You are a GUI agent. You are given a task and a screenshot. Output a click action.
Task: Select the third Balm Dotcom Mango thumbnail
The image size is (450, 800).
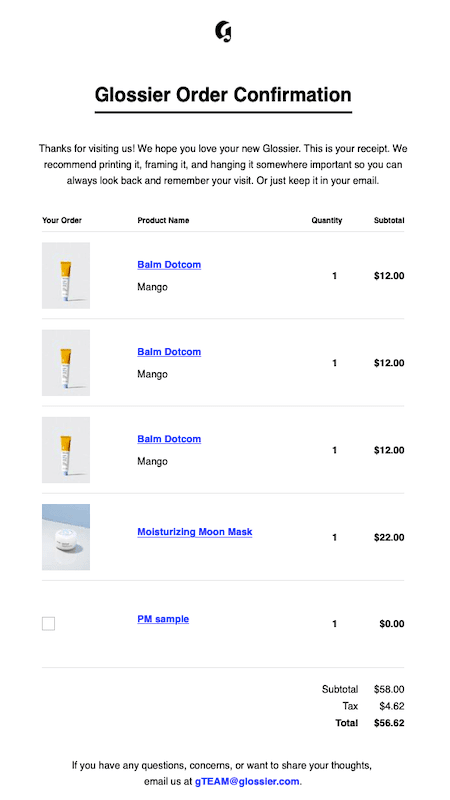(x=66, y=450)
